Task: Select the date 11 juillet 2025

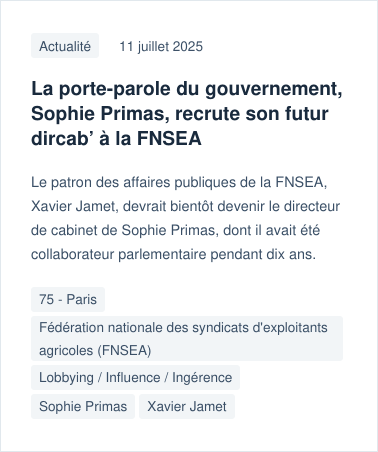Action: pyautogui.click(x=161, y=46)
